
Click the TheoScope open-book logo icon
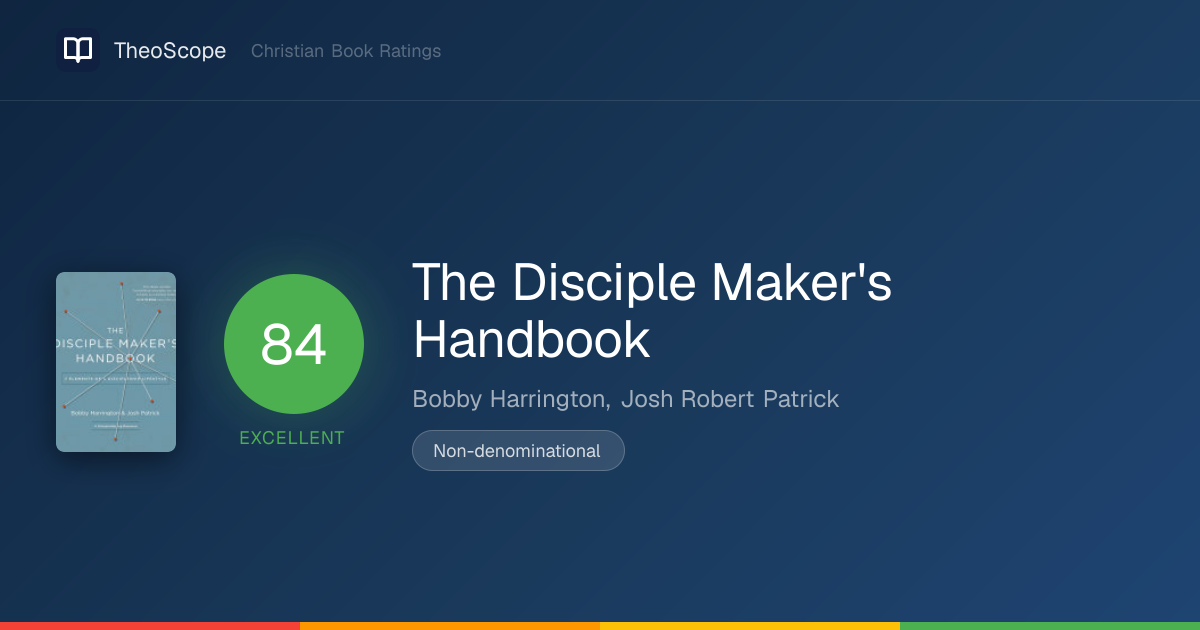pos(78,50)
